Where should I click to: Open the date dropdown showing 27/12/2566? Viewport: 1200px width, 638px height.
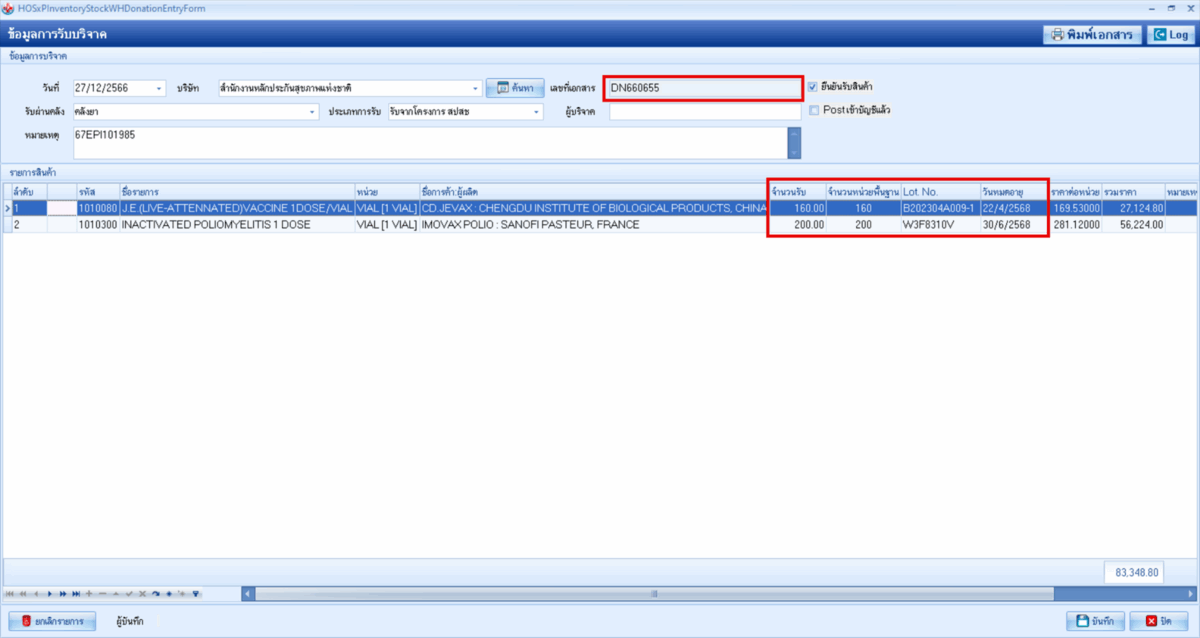(159, 88)
